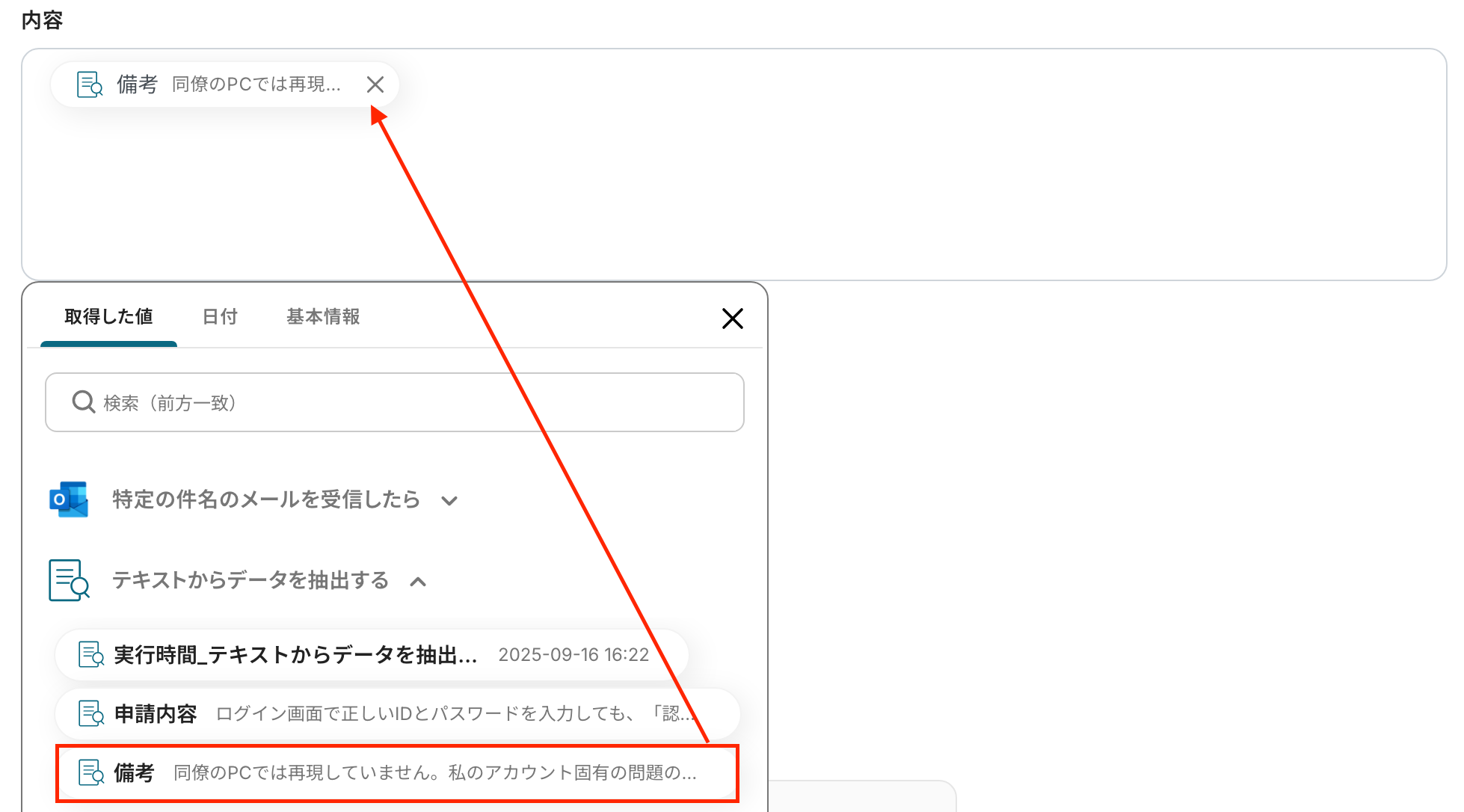
Task: Click the document icon inside the 備考 chip
Action: coord(90,84)
